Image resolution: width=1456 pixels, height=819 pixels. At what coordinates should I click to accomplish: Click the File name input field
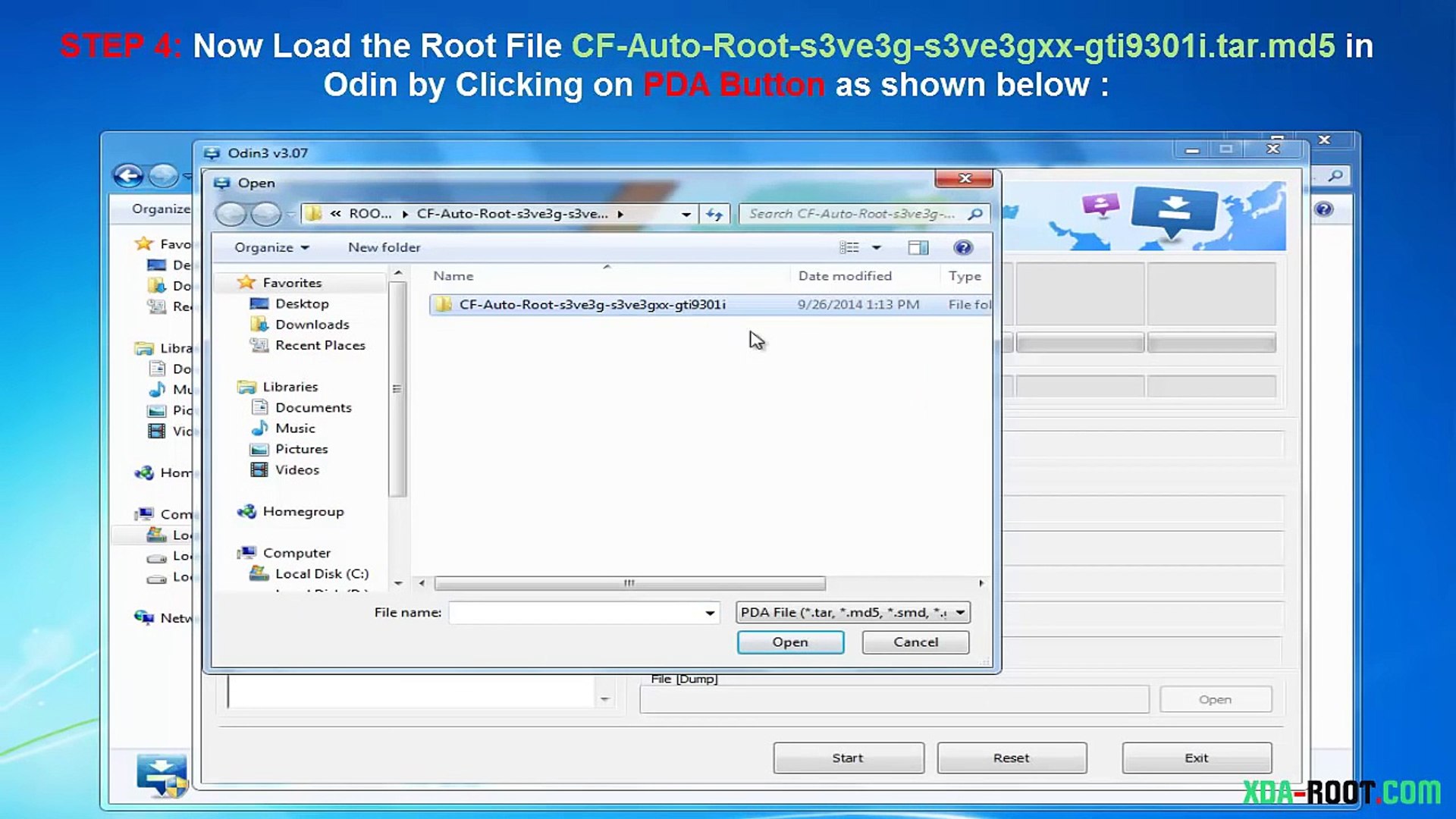[576, 613]
